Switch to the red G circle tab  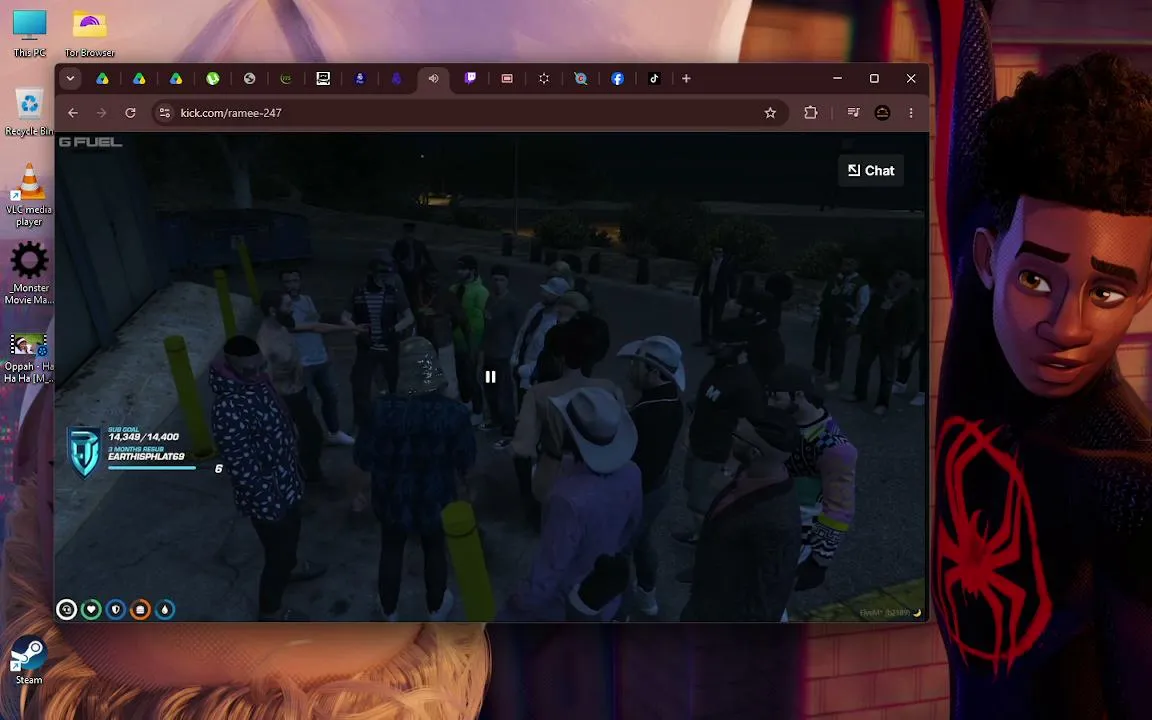click(580, 78)
